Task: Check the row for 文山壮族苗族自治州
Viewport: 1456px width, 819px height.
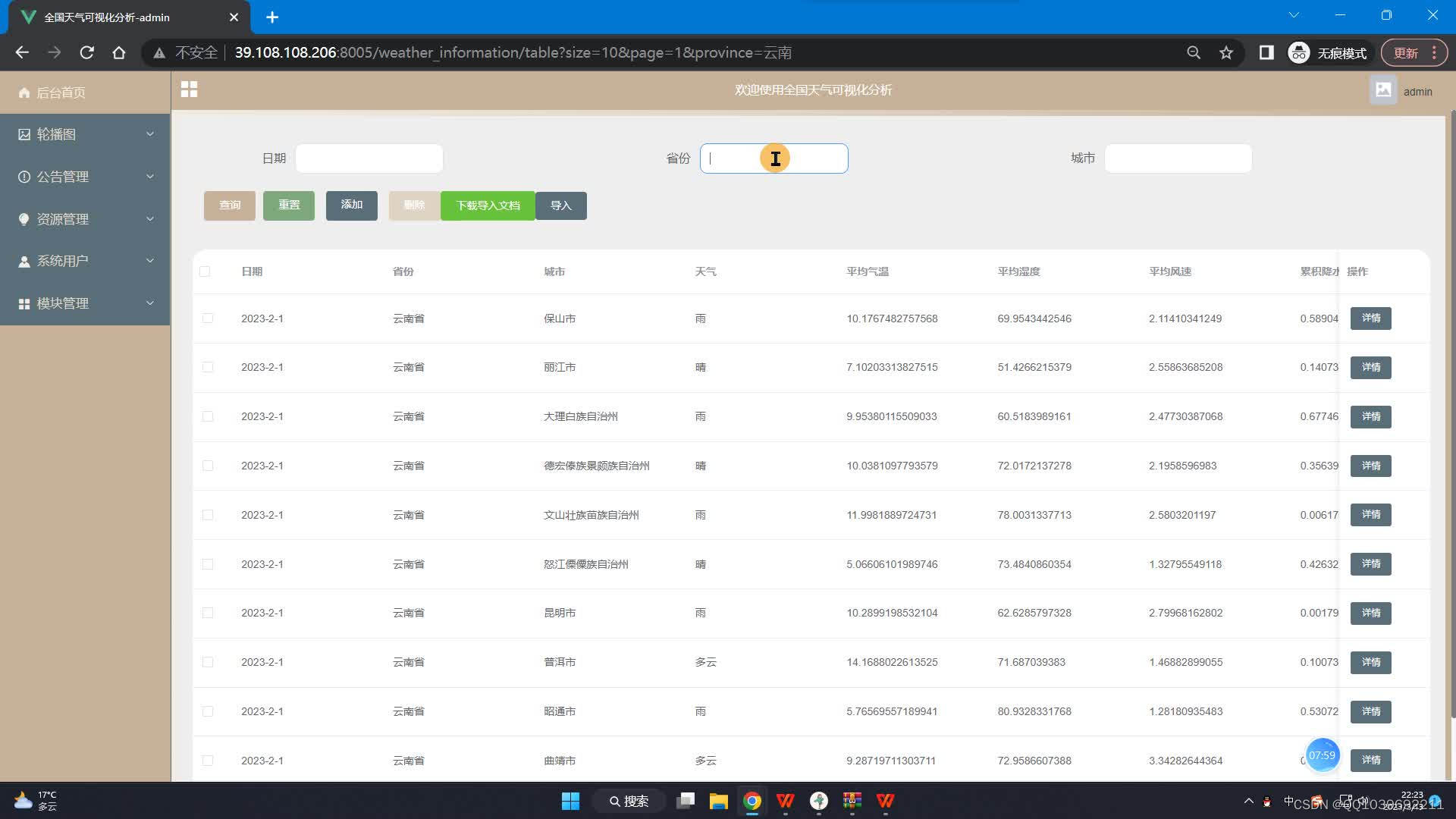Action: tap(208, 515)
